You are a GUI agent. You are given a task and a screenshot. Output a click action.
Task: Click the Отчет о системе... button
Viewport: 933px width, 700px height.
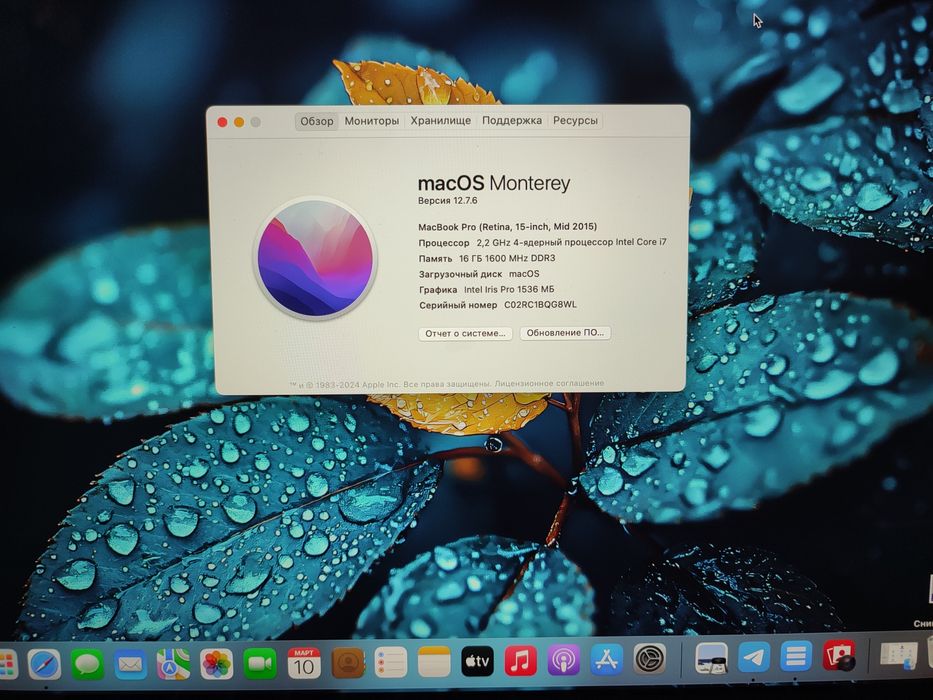tap(465, 333)
